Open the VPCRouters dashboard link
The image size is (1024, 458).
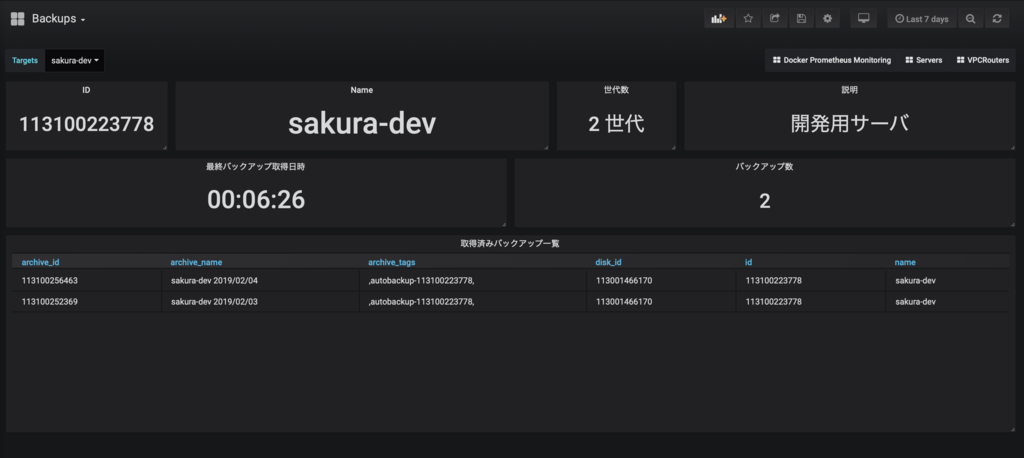coord(982,60)
